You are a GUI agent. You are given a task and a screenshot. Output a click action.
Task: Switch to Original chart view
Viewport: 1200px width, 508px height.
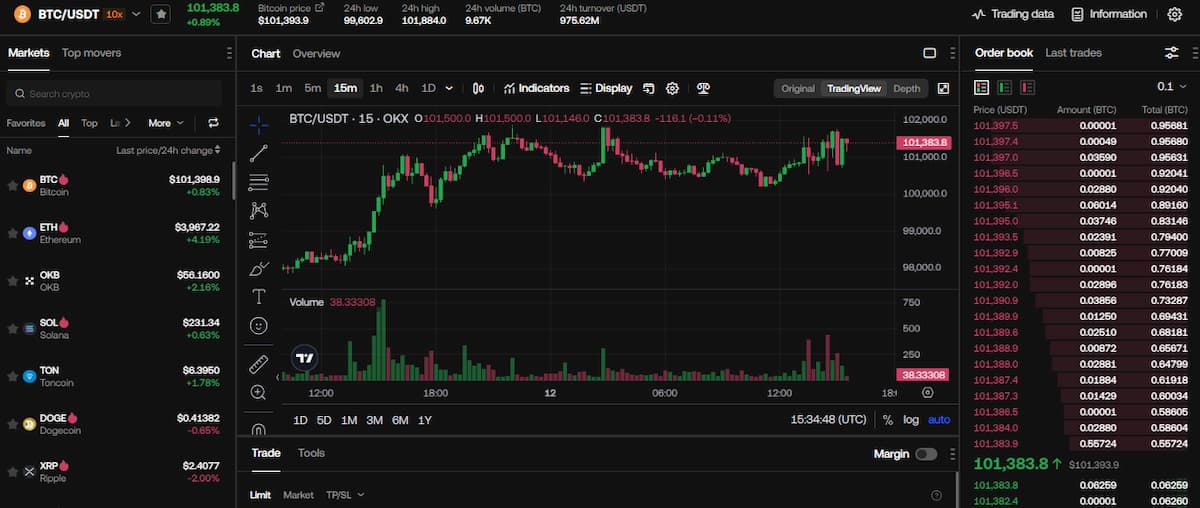pyautogui.click(x=798, y=88)
